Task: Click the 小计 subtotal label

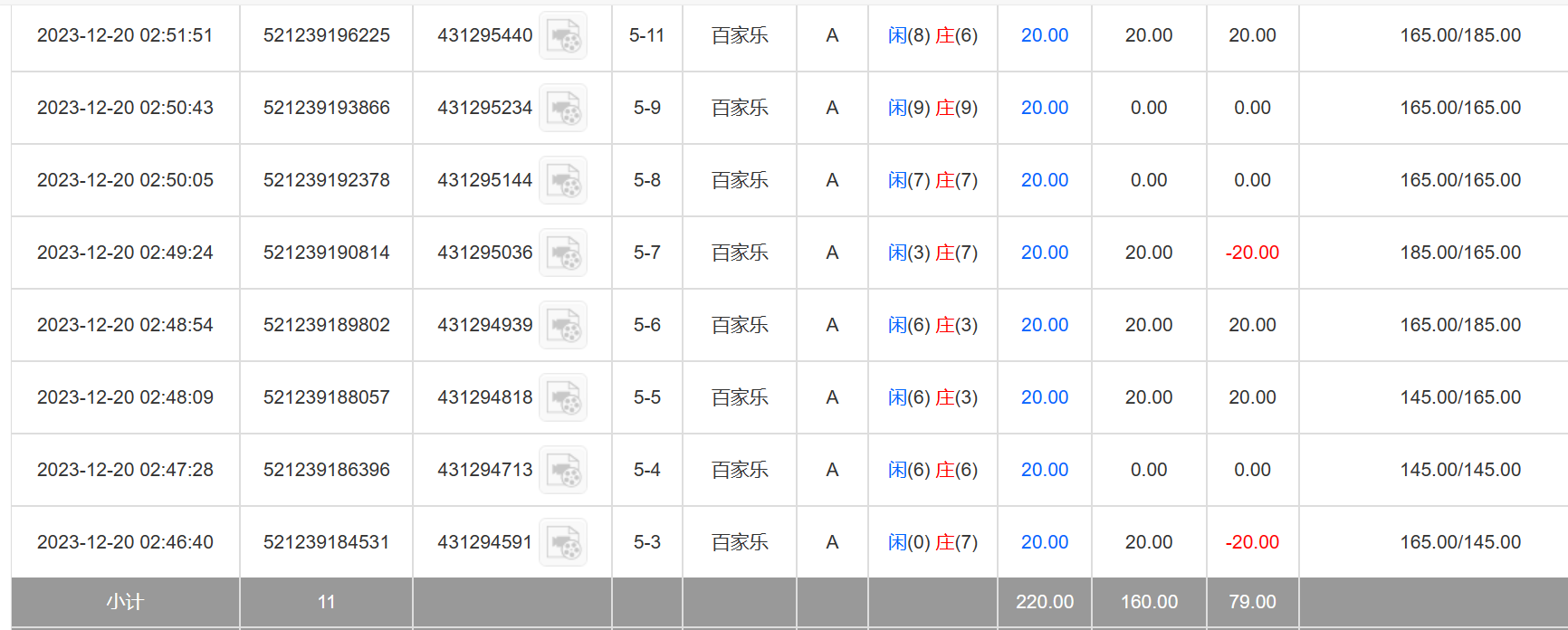Action: pos(125,602)
